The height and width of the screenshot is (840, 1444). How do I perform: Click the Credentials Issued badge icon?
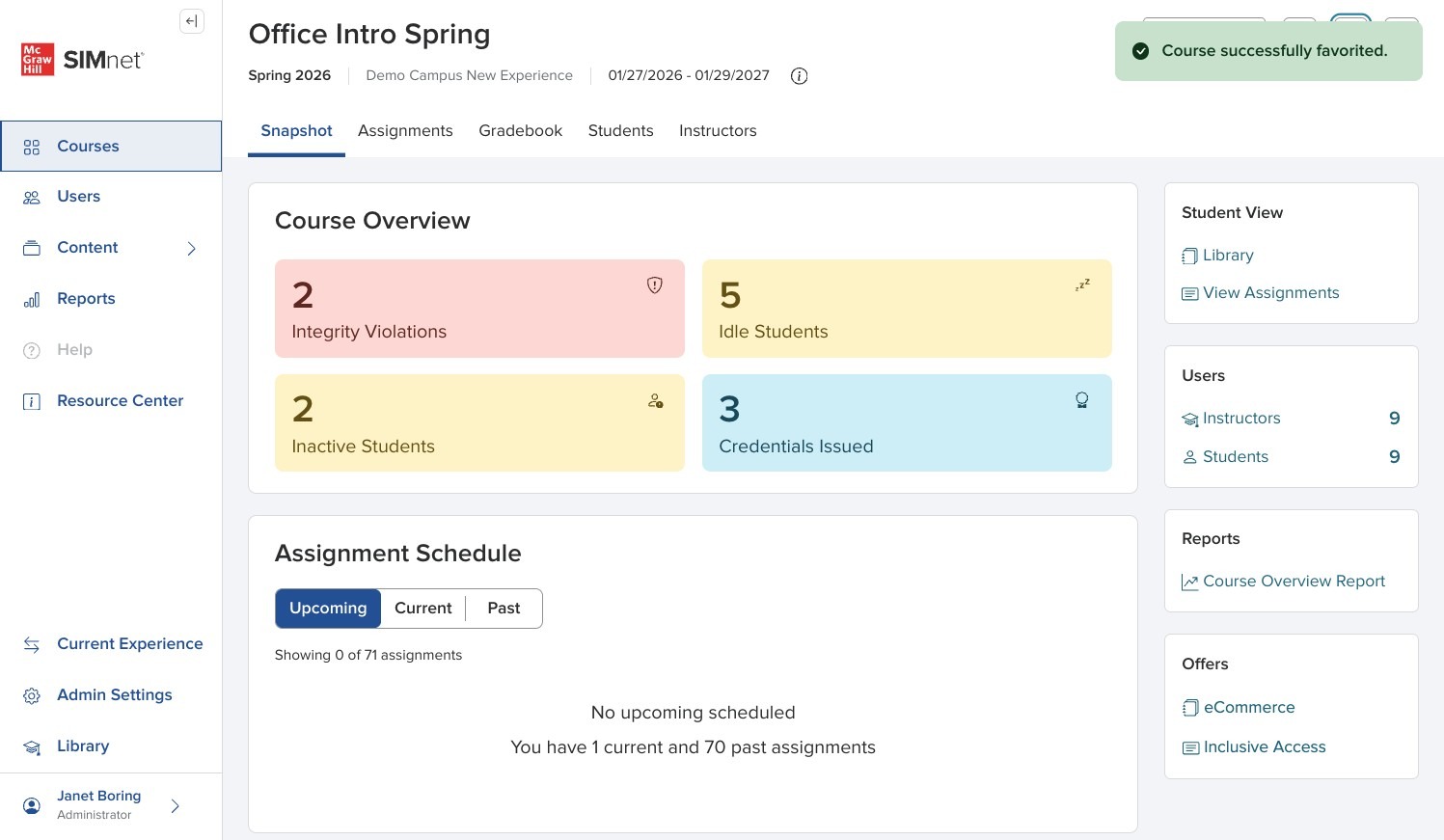pyautogui.click(x=1082, y=400)
